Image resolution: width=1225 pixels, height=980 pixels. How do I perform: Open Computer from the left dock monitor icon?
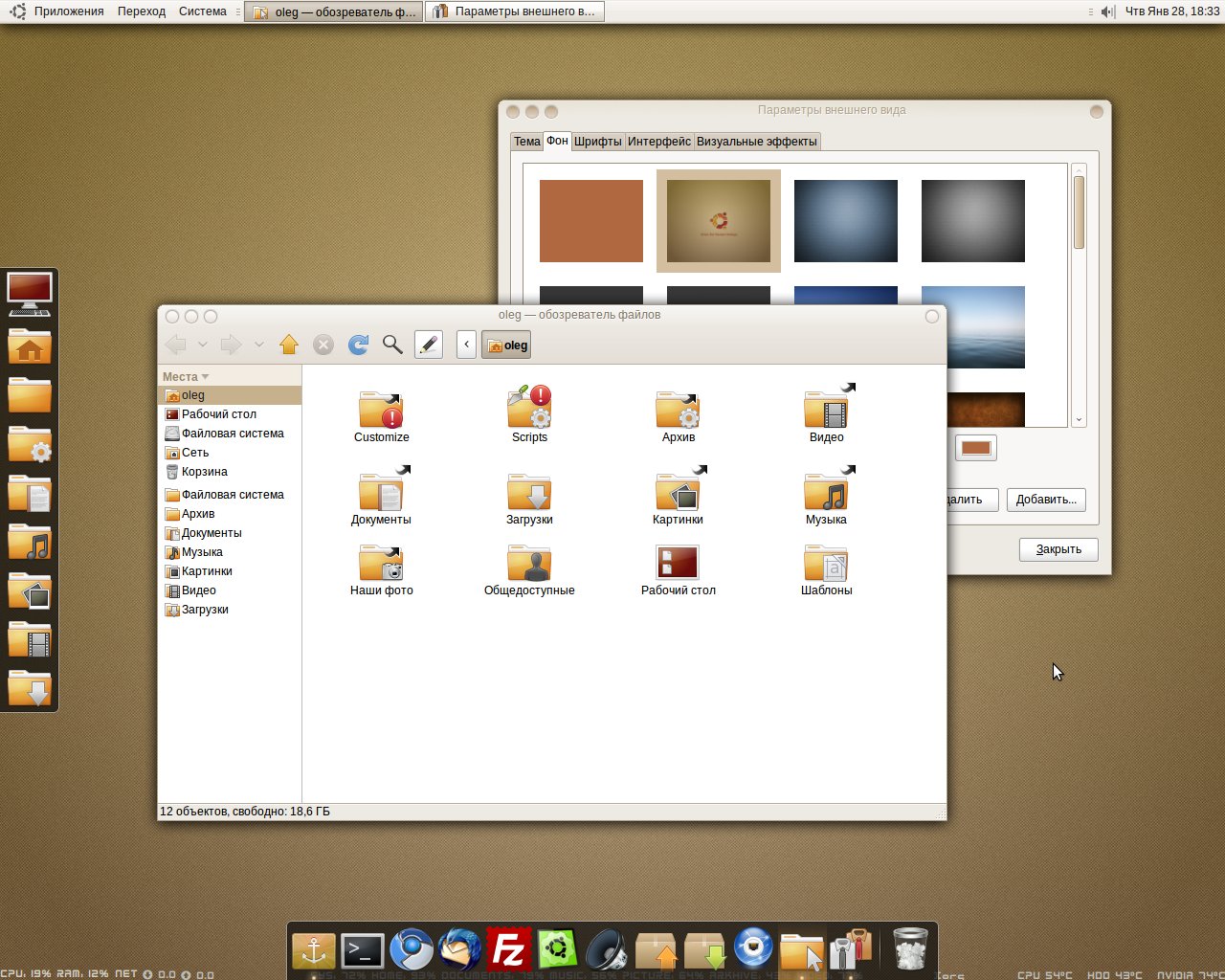[30, 294]
